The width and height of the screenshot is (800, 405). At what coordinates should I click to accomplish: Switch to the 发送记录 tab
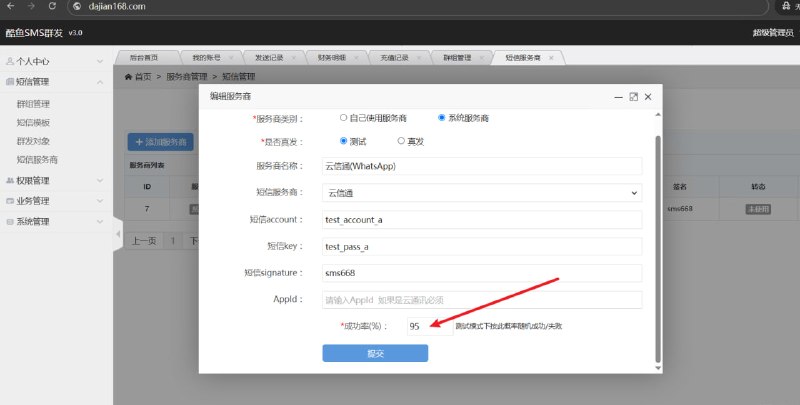[269, 58]
